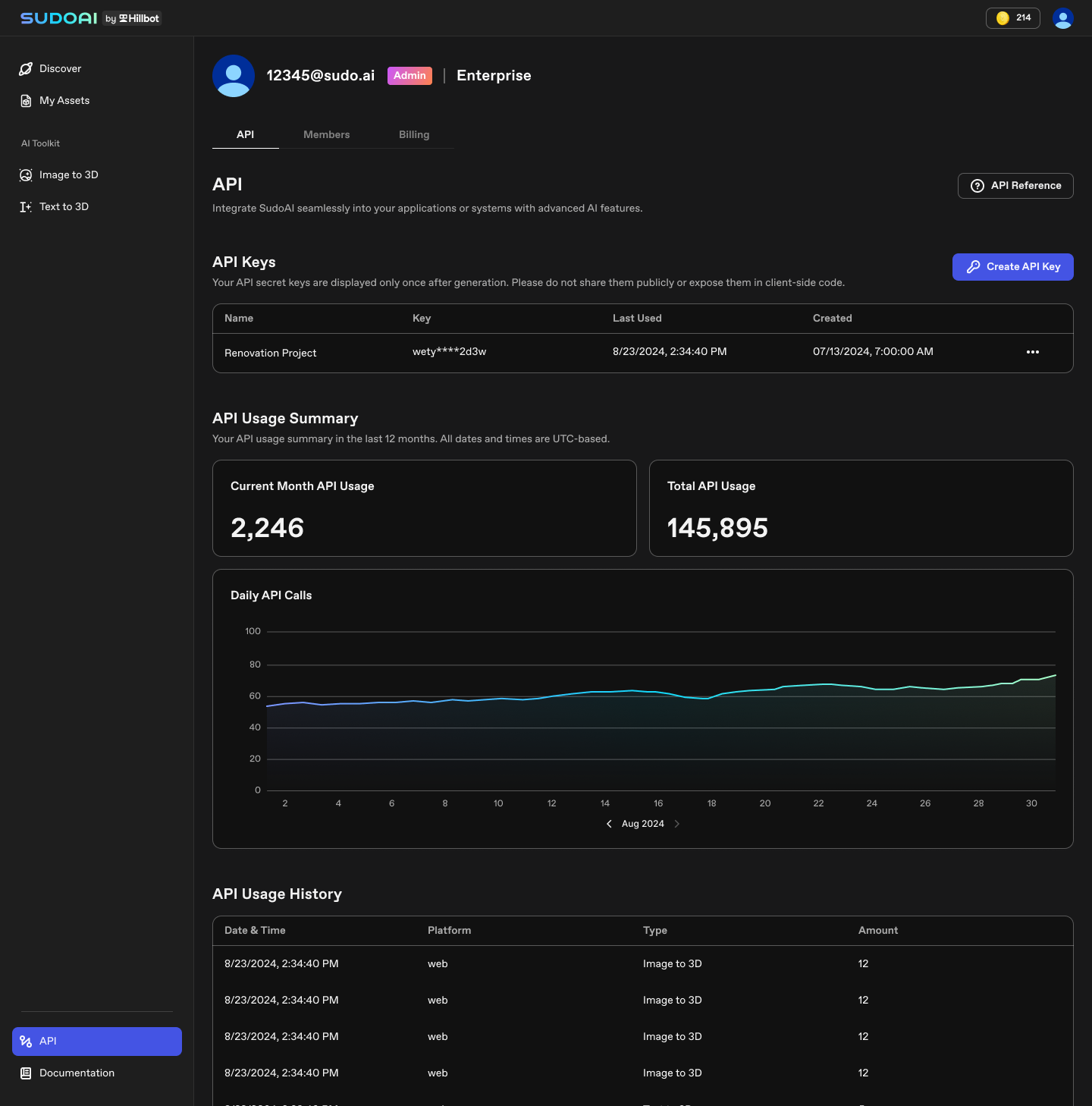Image resolution: width=1092 pixels, height=1106 pixels.
Task: Click the Name column header
Action: pos(239,319)
